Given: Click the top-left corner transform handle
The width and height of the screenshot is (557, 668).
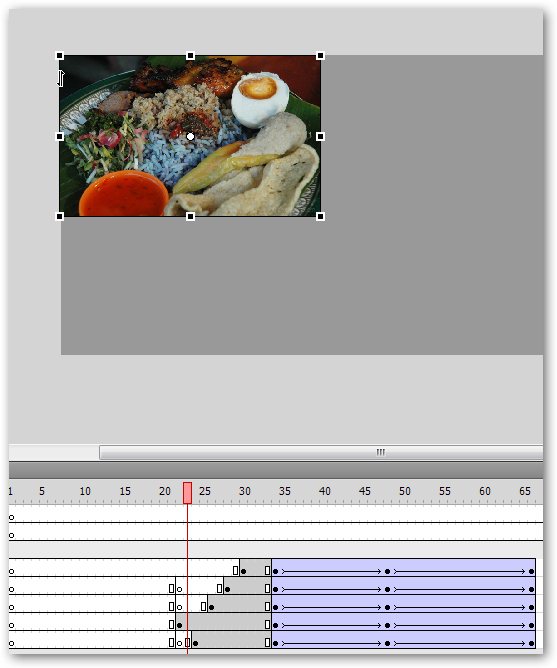Looking at the screenshot, I should click(x=60, y=56).
